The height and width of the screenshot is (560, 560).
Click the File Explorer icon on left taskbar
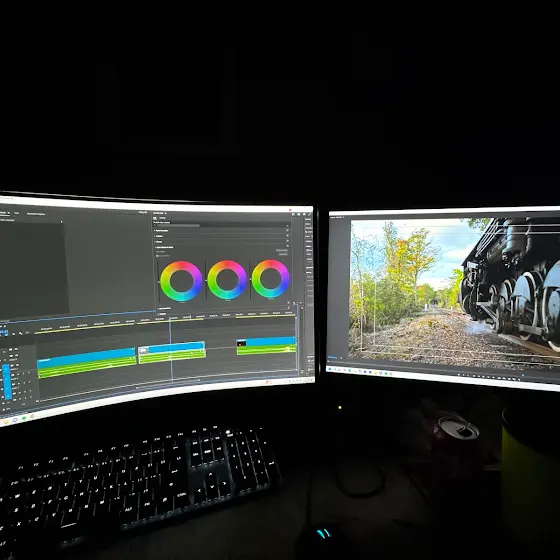tap(6, 422)
